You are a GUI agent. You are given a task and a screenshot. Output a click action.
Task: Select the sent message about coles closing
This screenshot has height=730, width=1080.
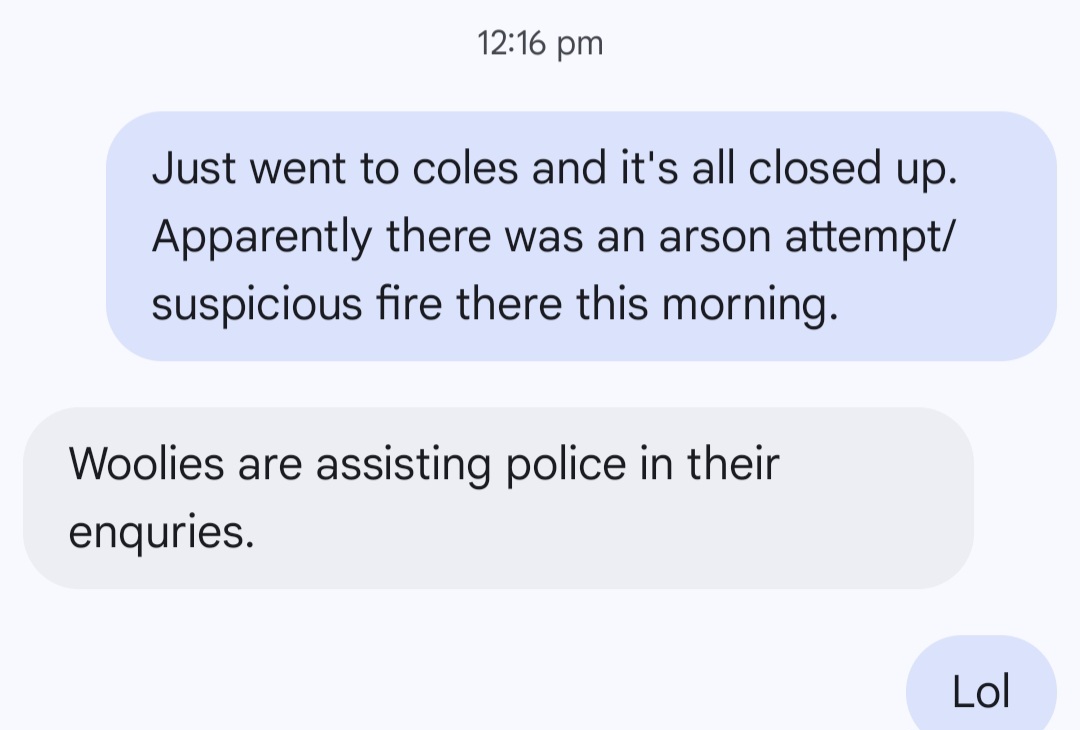pos(580,236)
